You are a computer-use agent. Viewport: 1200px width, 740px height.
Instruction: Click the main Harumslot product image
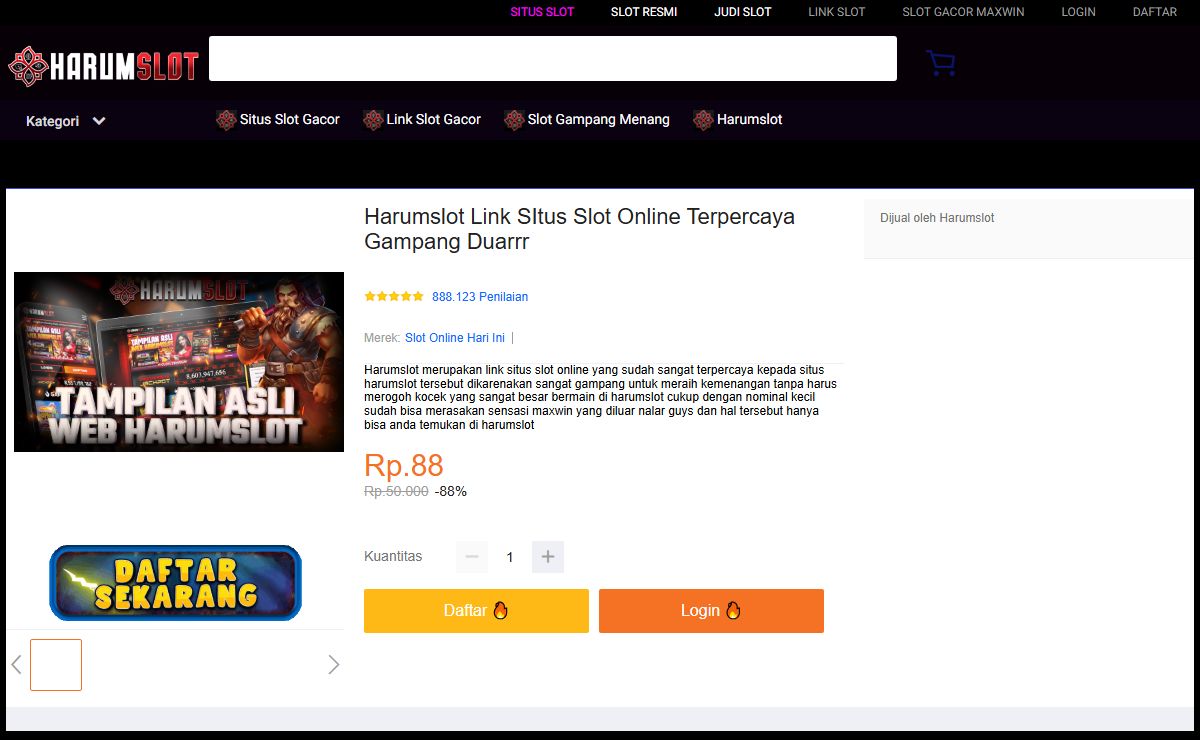point(179,362)
